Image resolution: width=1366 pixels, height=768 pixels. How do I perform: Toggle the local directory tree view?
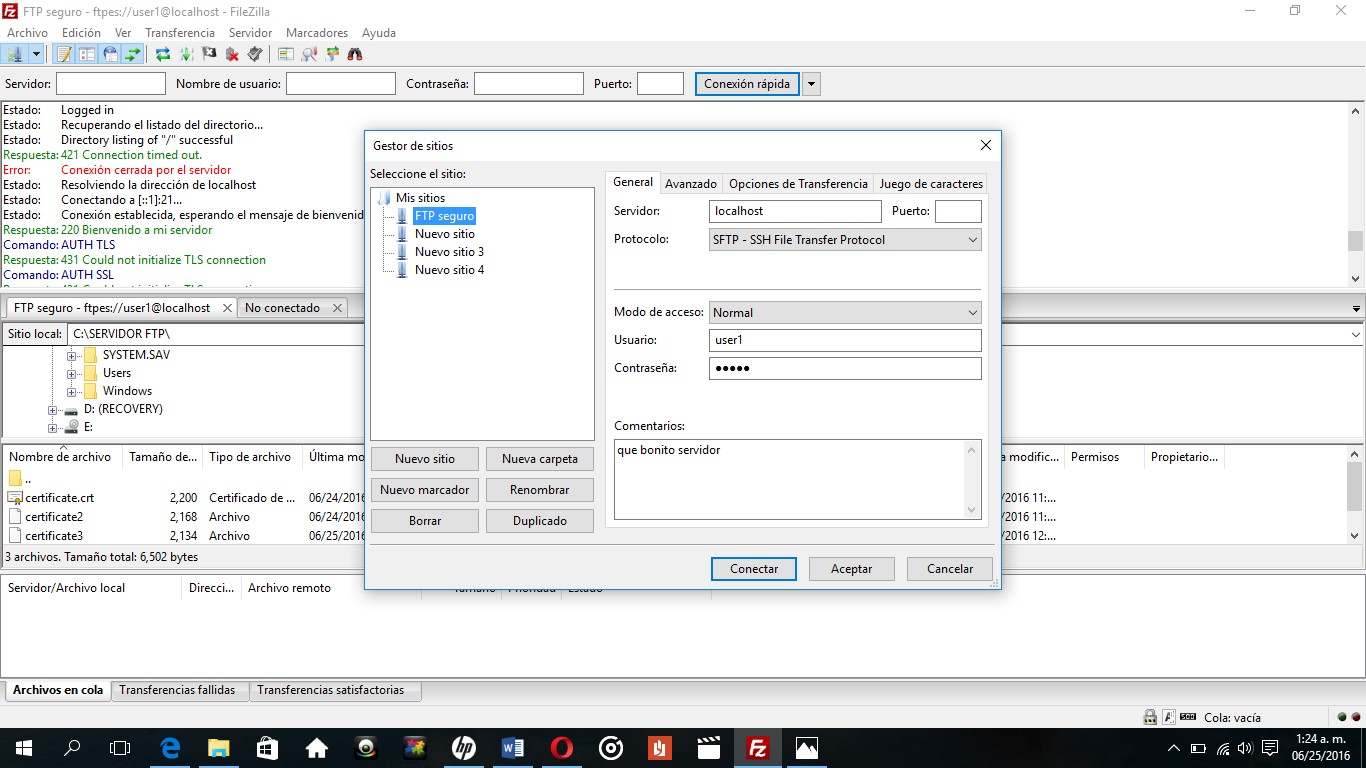click(x=86, y=54)
